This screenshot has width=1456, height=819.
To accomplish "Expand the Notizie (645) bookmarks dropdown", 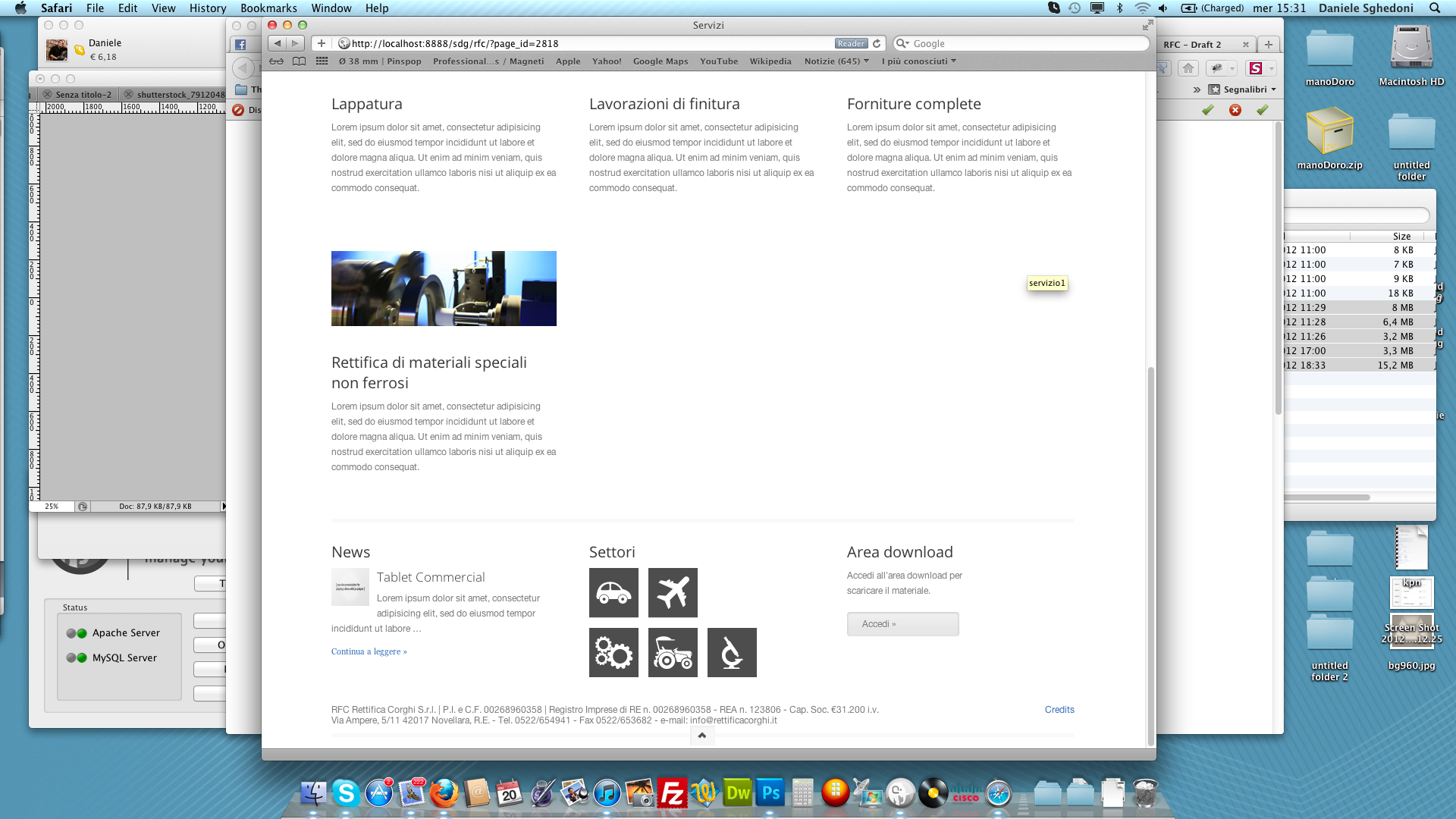I will click(836, 61).
